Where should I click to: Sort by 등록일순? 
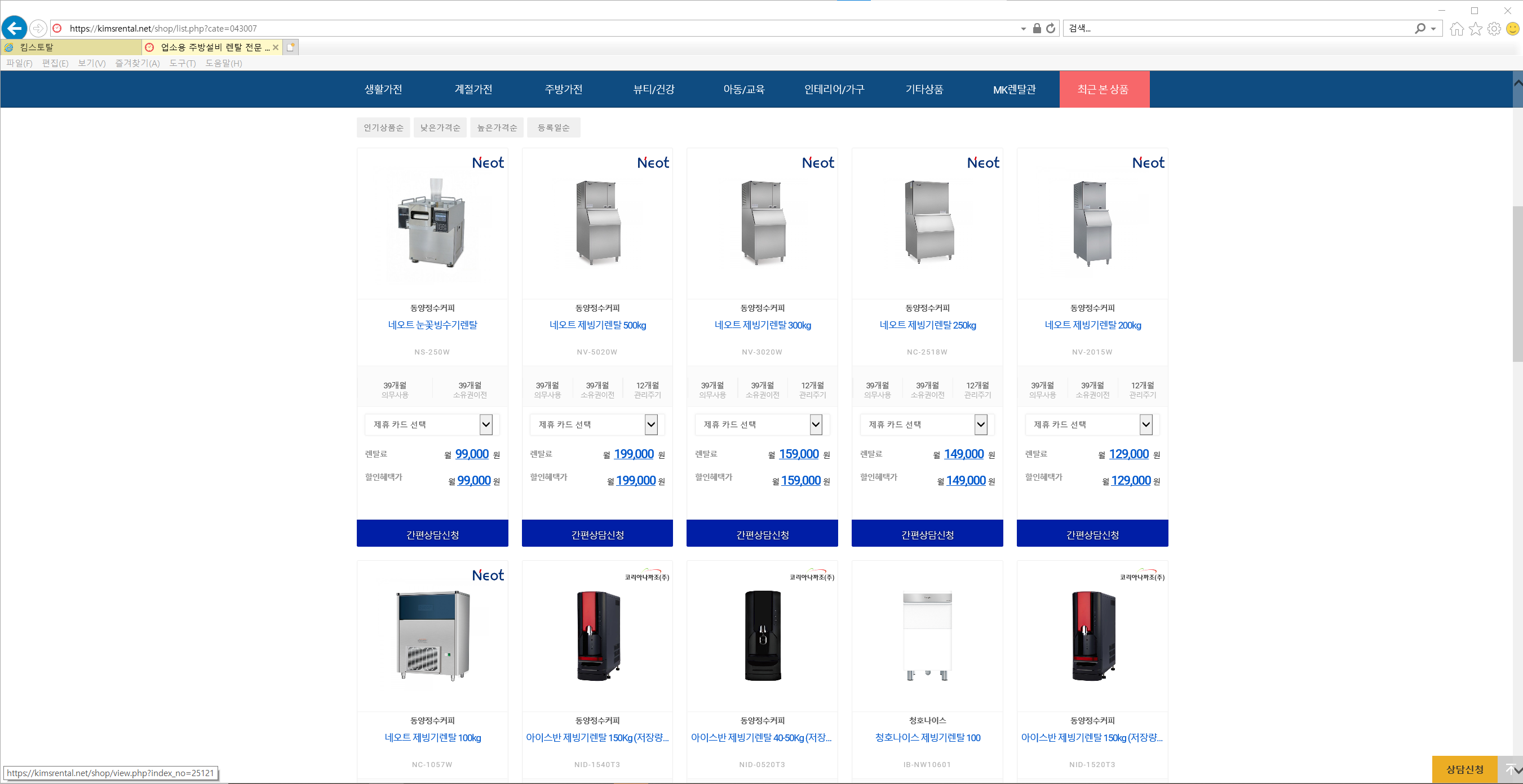(x=554, y=128)
